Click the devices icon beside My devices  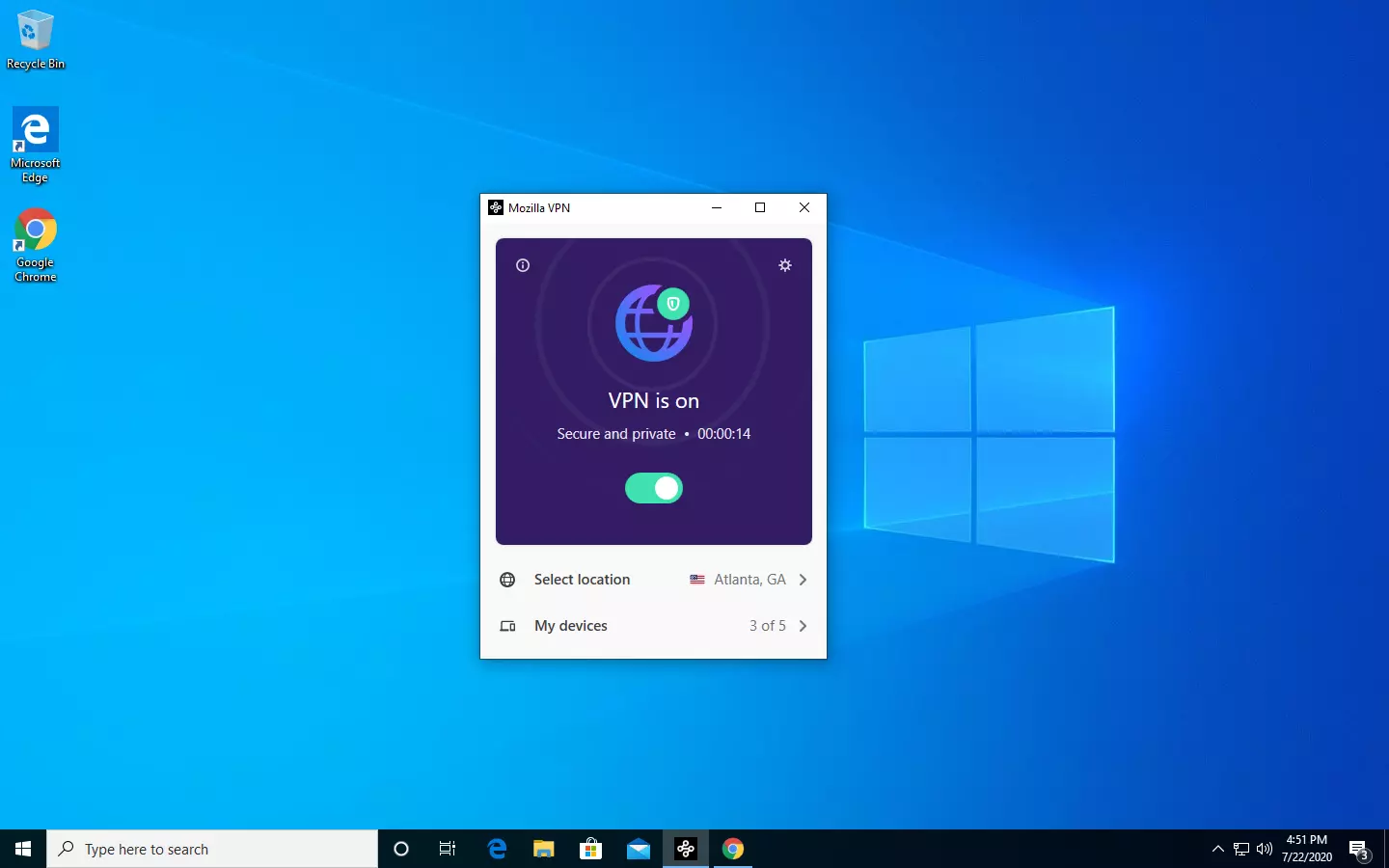click(507, 626)
